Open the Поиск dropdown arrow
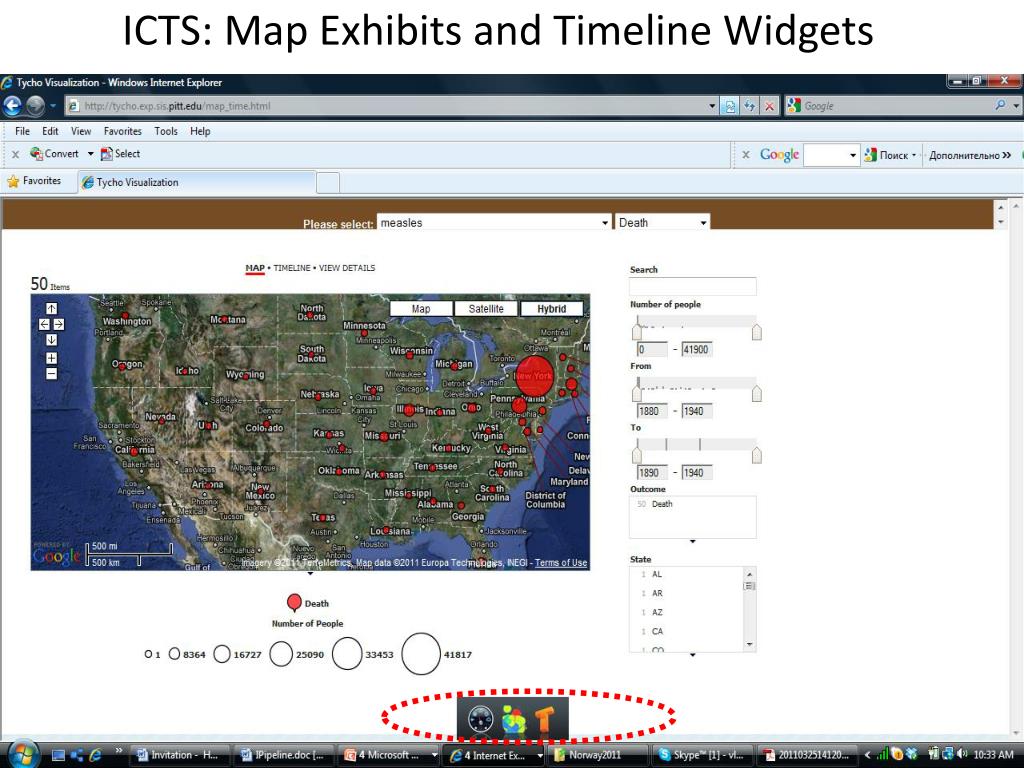The image size is (1024, 768). click(914, 155)
